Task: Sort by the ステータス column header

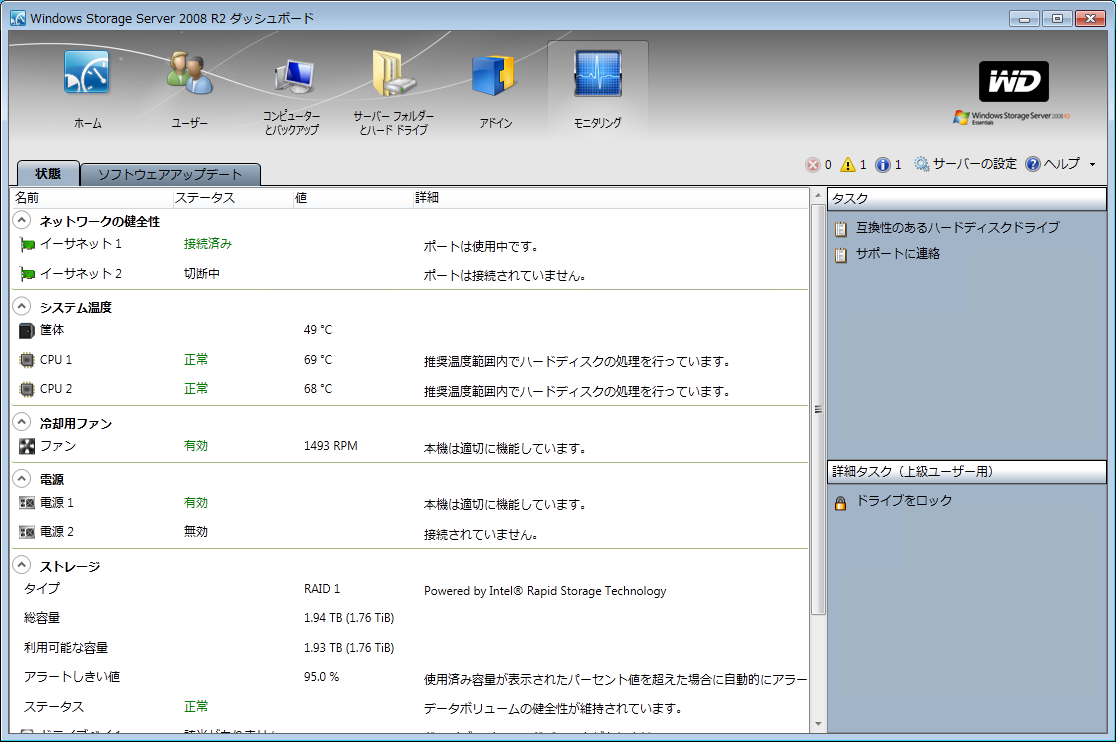Action: tap(233, 198)
